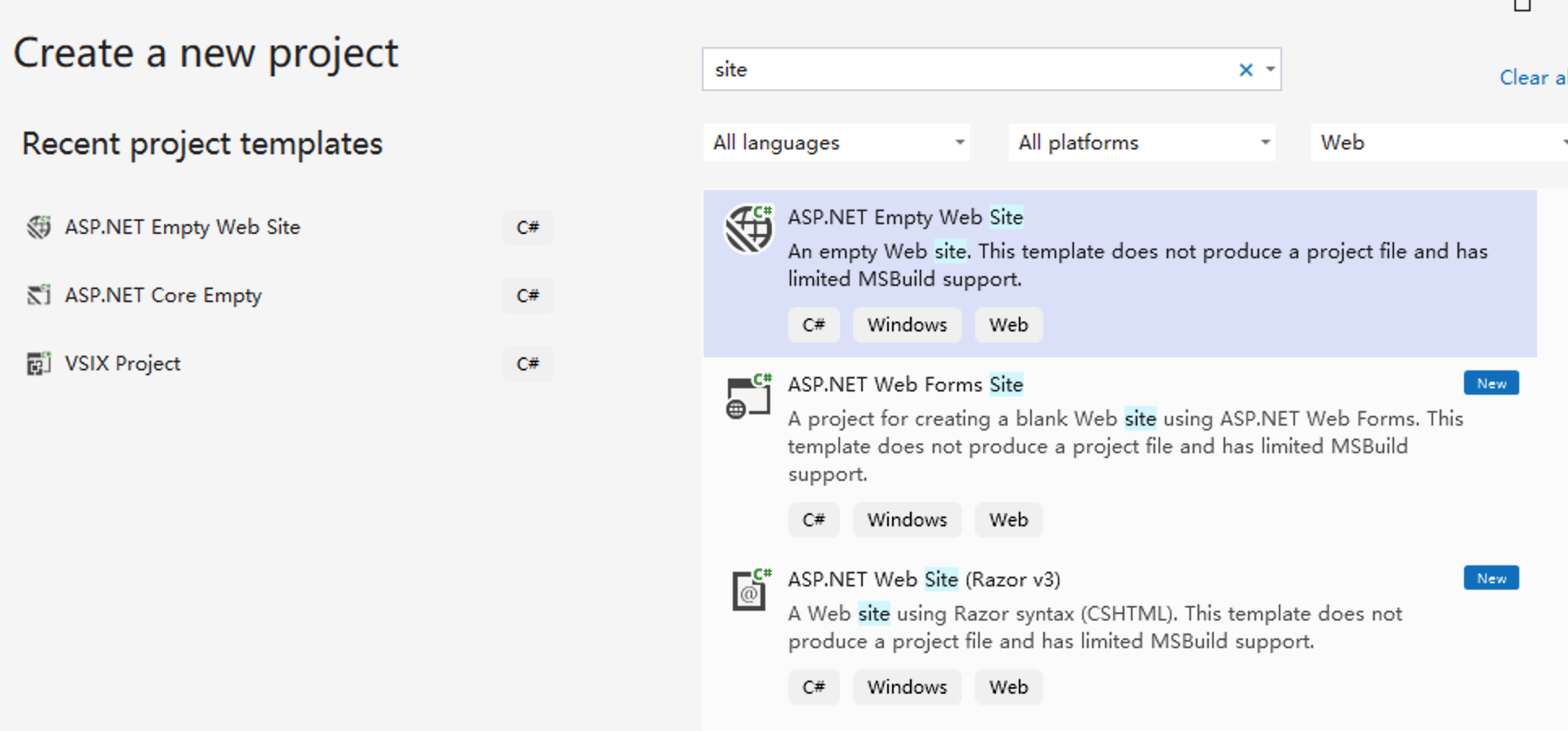Click the Web Forms Site description text
The image size is (1568, 731).
click(1125, 446)
